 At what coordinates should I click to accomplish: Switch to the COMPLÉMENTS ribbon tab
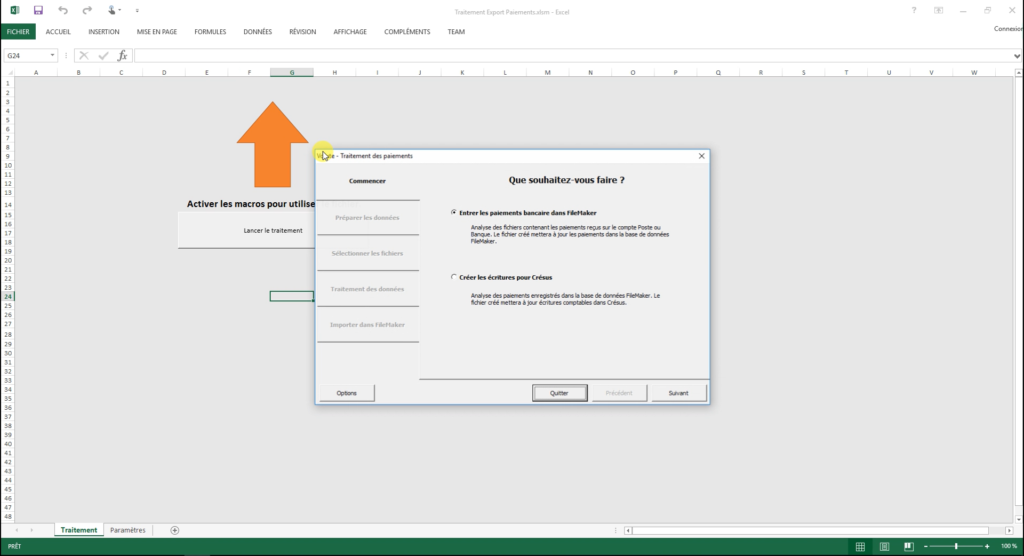point(407,31)
